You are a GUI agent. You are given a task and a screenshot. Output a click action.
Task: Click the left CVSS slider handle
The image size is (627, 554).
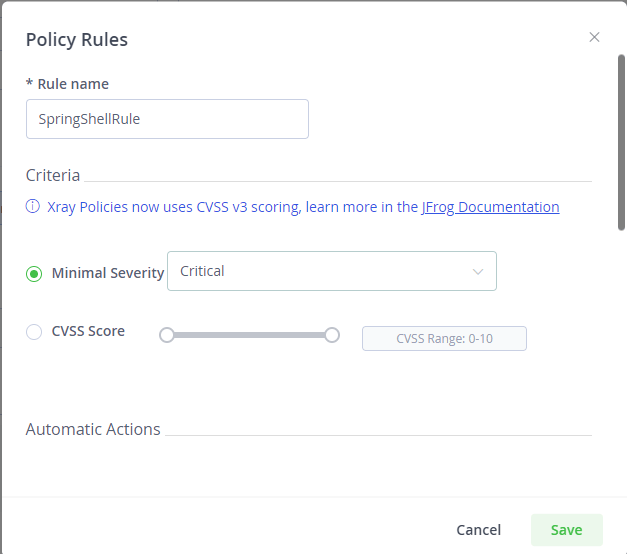point(167,335)
